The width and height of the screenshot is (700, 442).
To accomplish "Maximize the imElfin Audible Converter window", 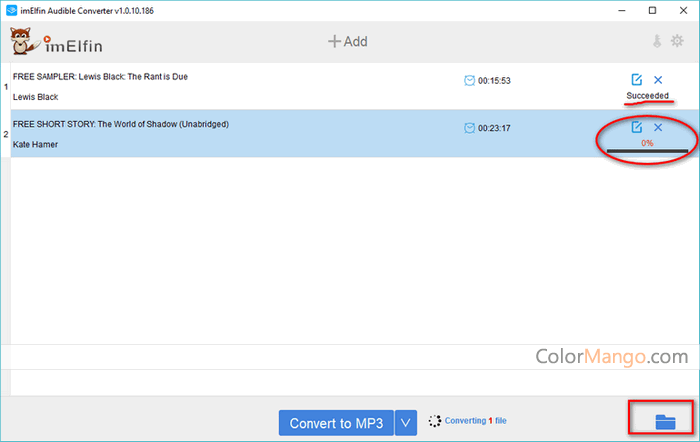I will 652,10.
